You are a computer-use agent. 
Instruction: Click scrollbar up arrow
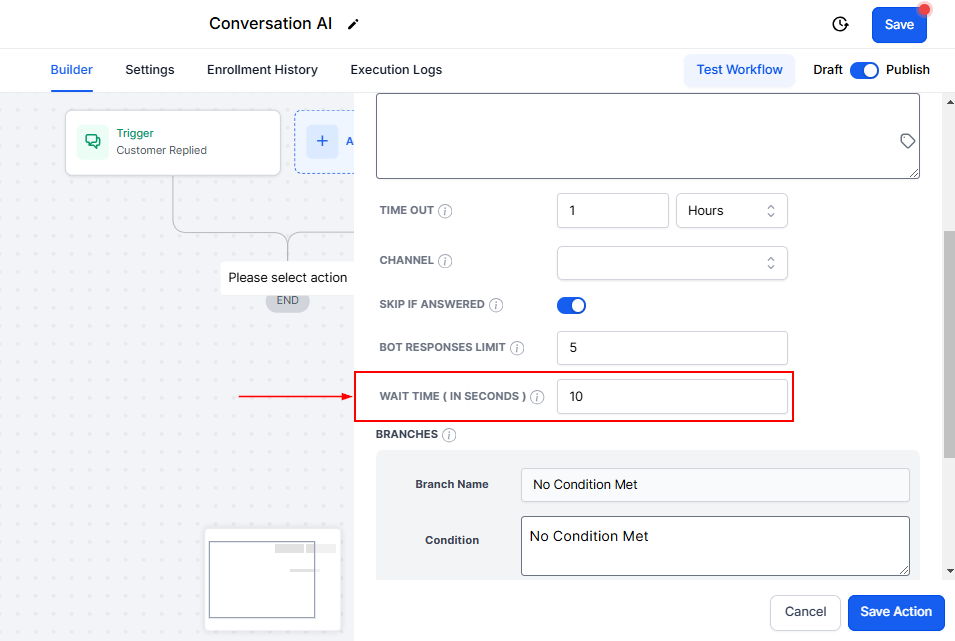[x=950, y=102]
